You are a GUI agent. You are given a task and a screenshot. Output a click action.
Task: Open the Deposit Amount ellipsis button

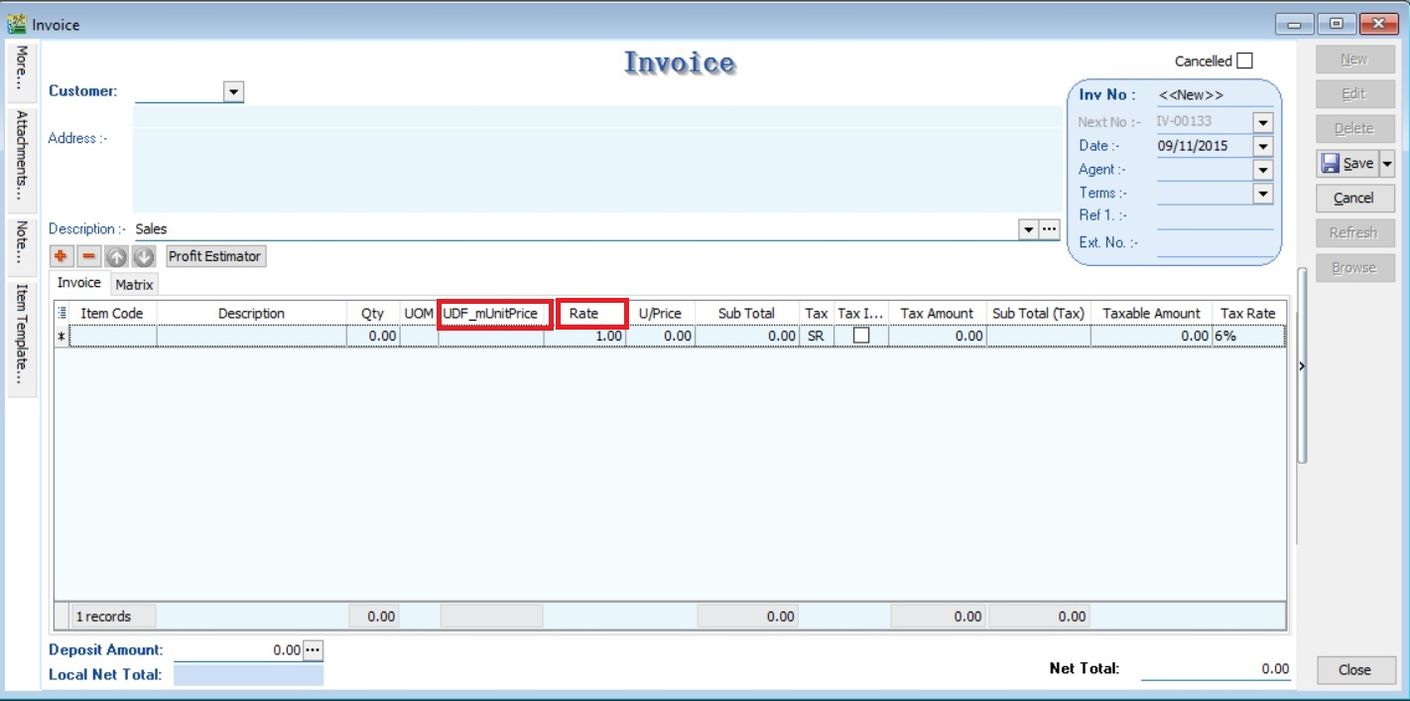(x=313, y=650)
